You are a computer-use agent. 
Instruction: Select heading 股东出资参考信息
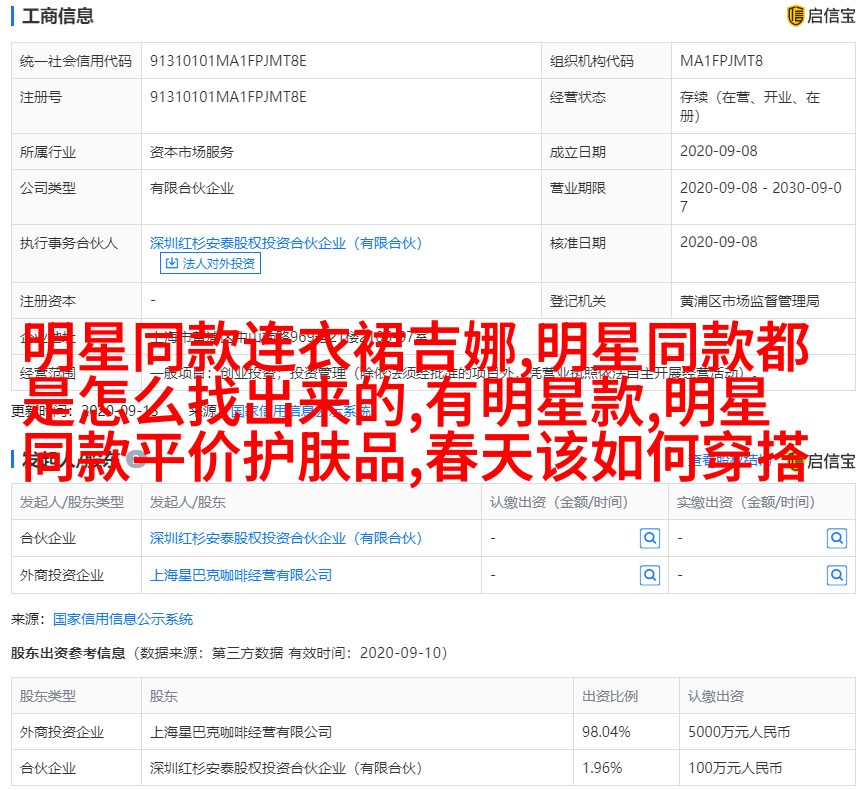(67, 653)
